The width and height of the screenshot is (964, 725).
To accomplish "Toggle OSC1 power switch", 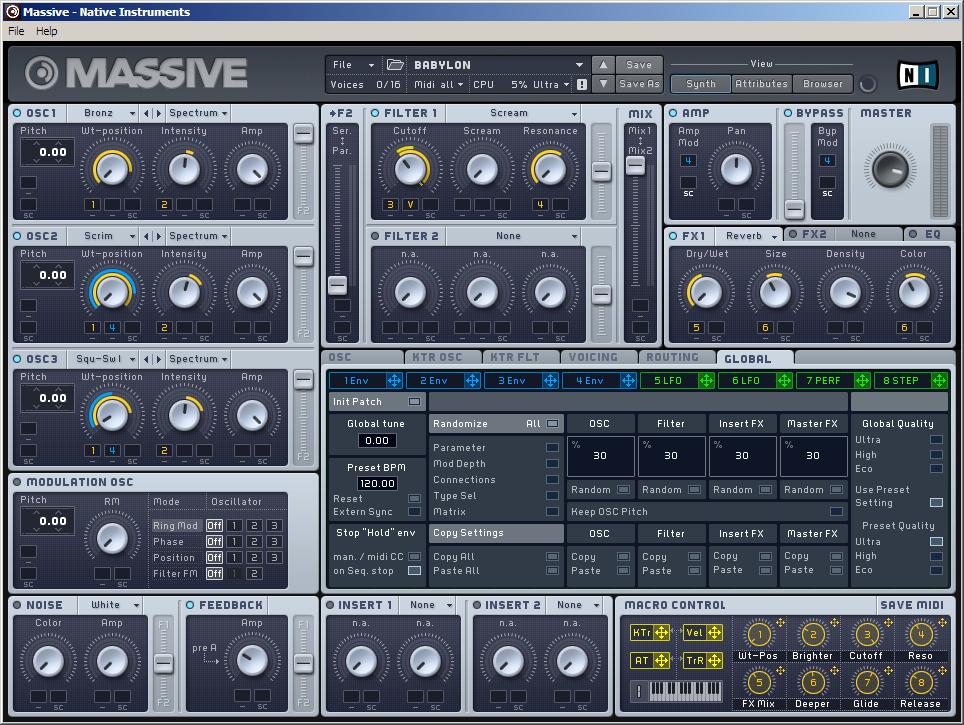I will click(x=17, y=113).
